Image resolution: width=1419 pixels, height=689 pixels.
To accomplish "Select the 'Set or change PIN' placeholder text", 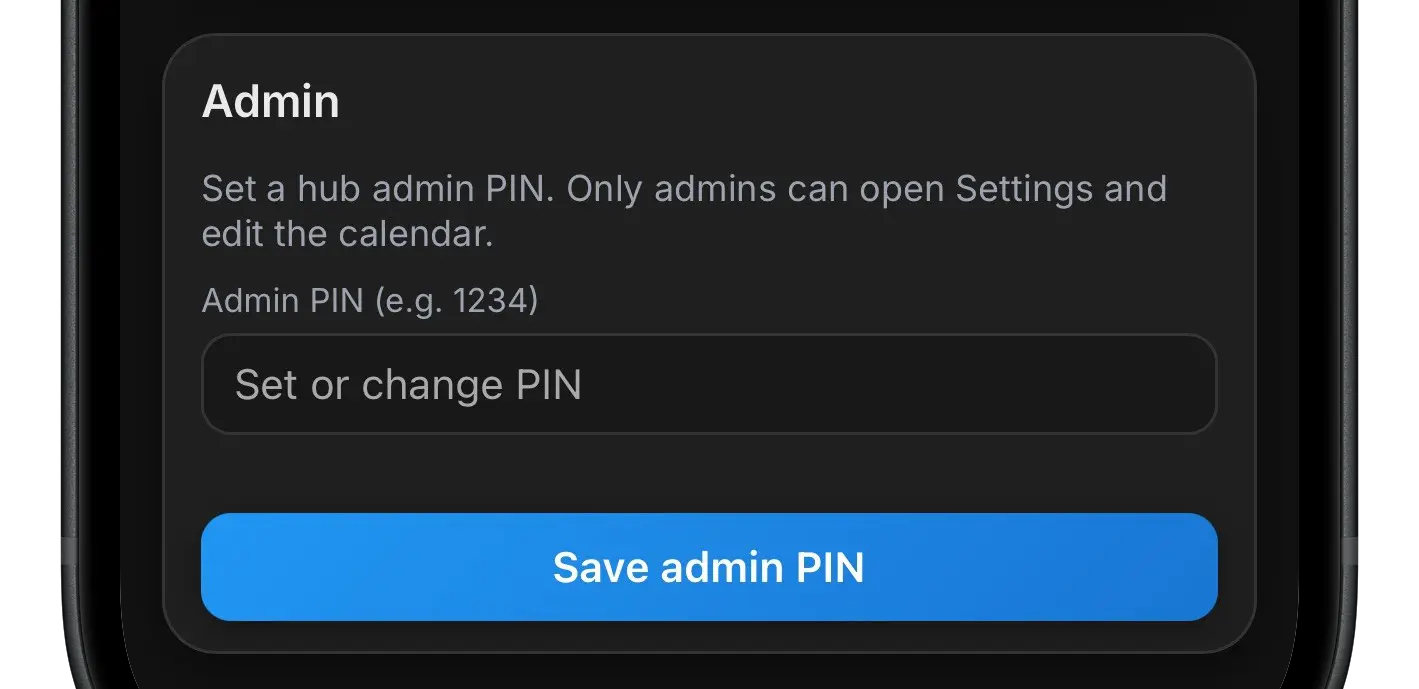I will pos(408,385).
